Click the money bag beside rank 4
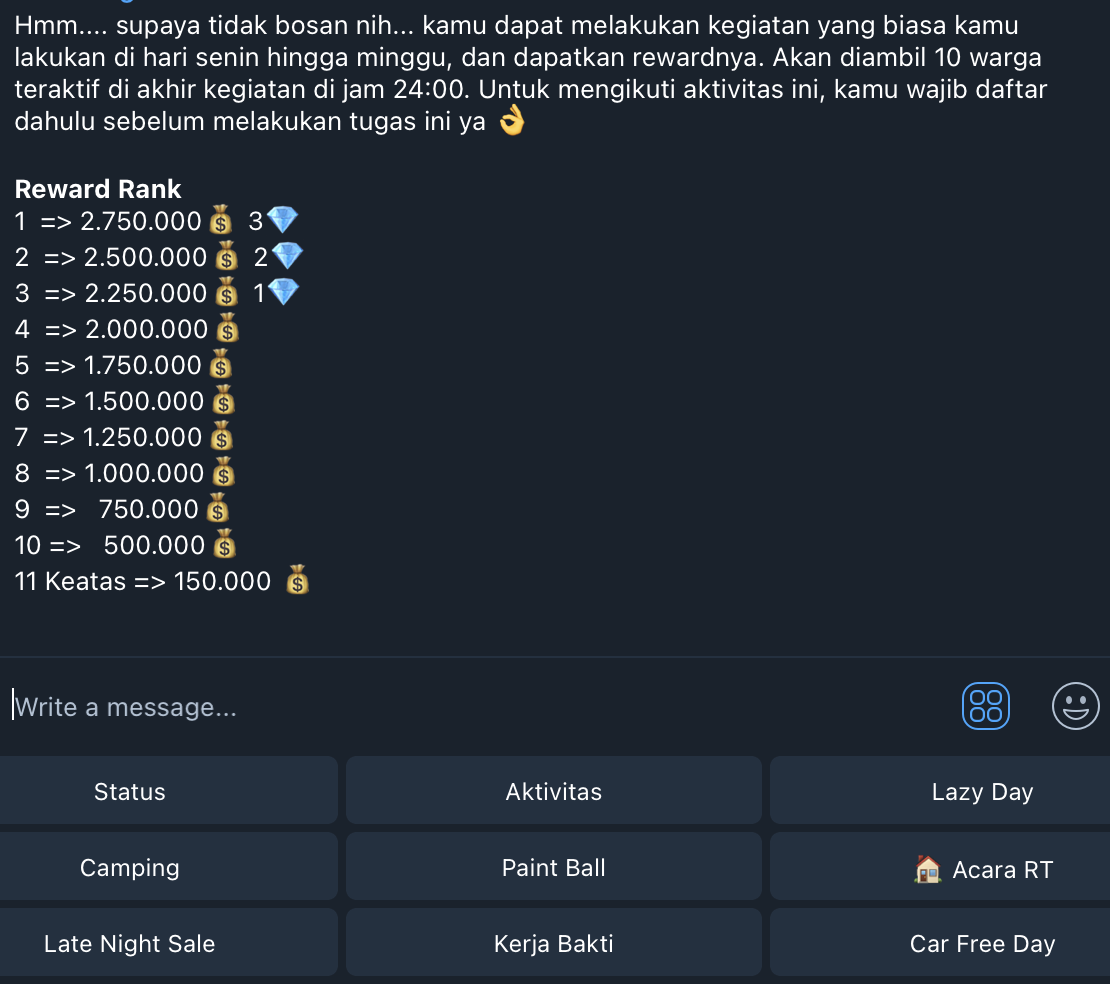Screen dimensions: 1110x984 tap(228, 328)
